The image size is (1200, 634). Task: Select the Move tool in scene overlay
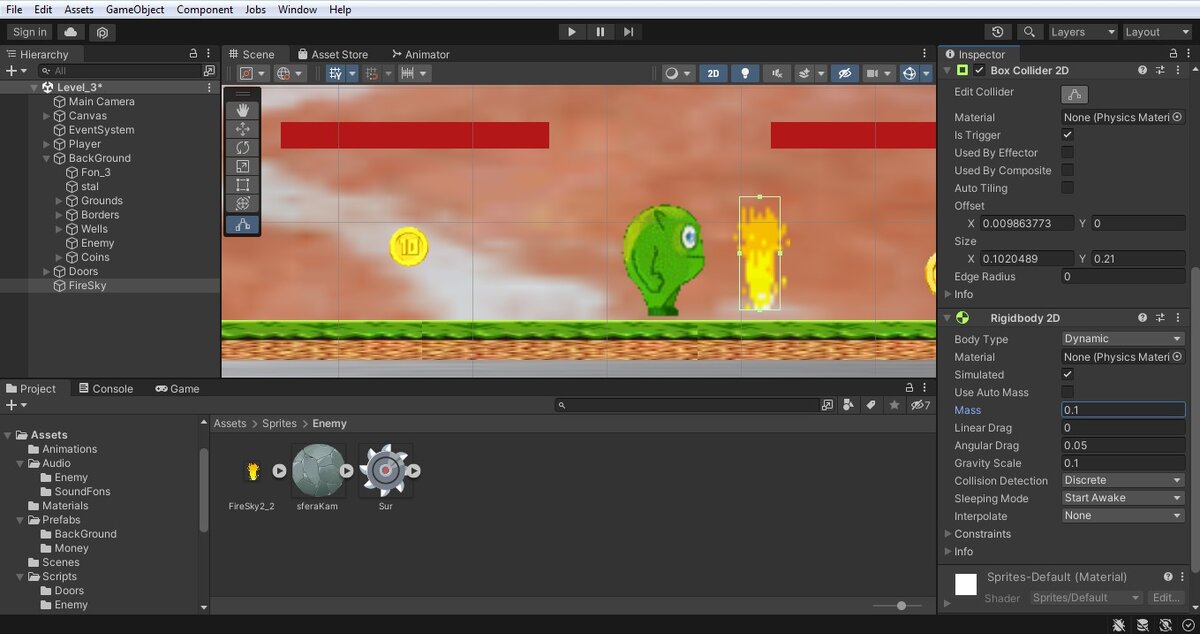coord(242,129)
